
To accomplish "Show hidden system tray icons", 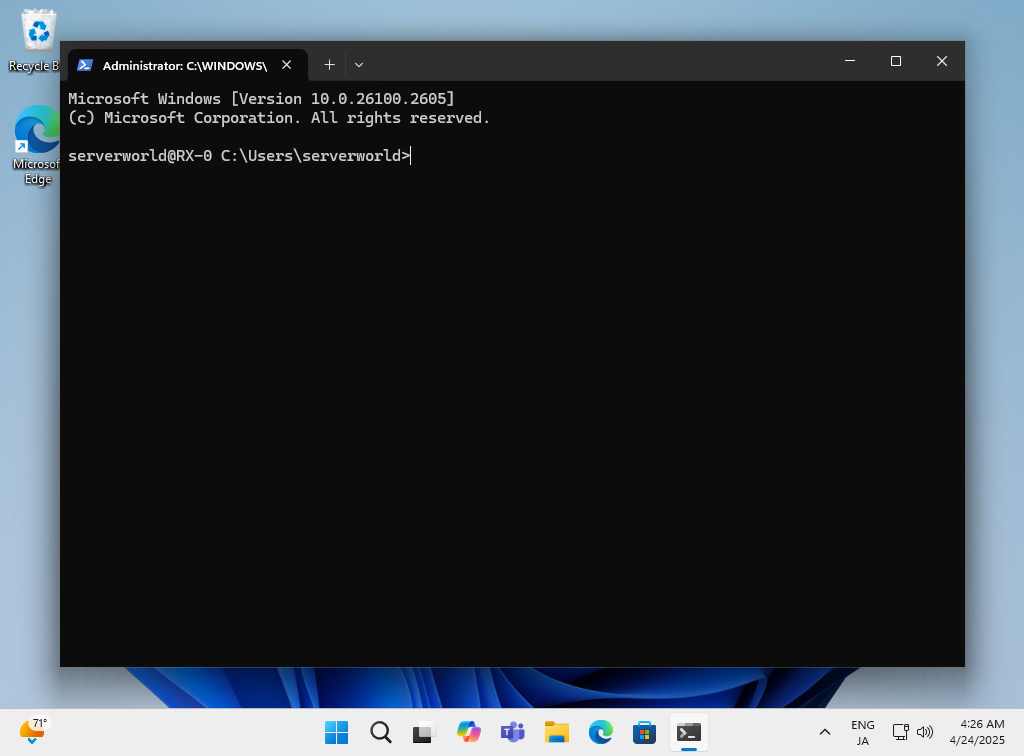I will (x=825, y=732).
